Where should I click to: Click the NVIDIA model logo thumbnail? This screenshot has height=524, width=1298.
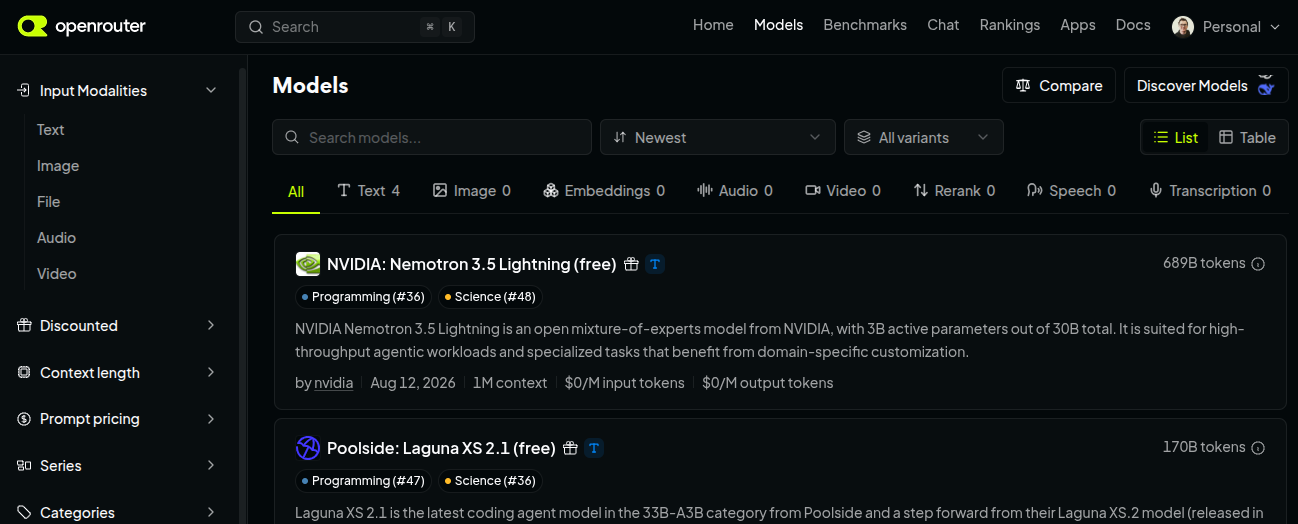308,264
